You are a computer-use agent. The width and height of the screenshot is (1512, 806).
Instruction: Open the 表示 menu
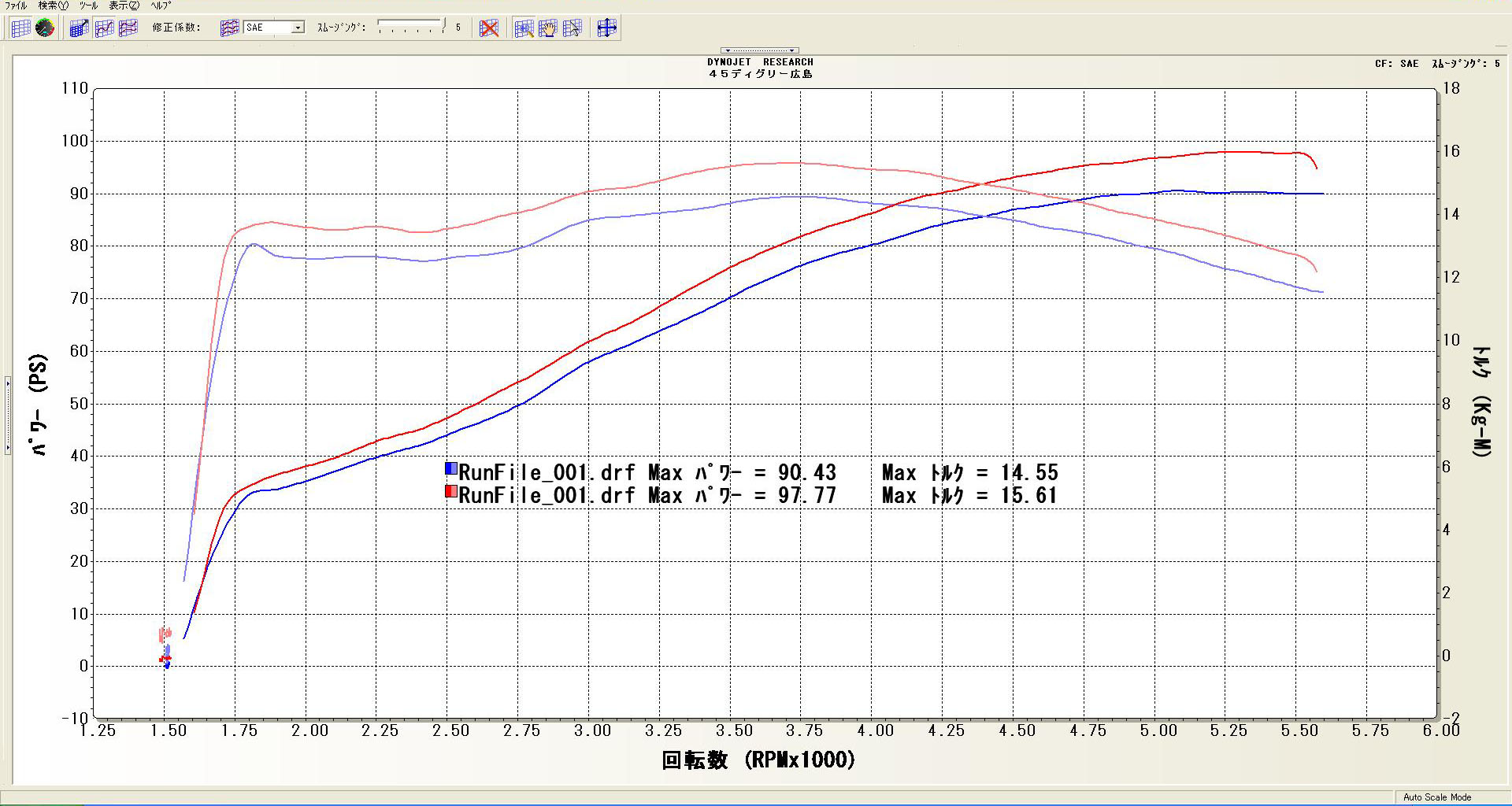click(124, 6)
